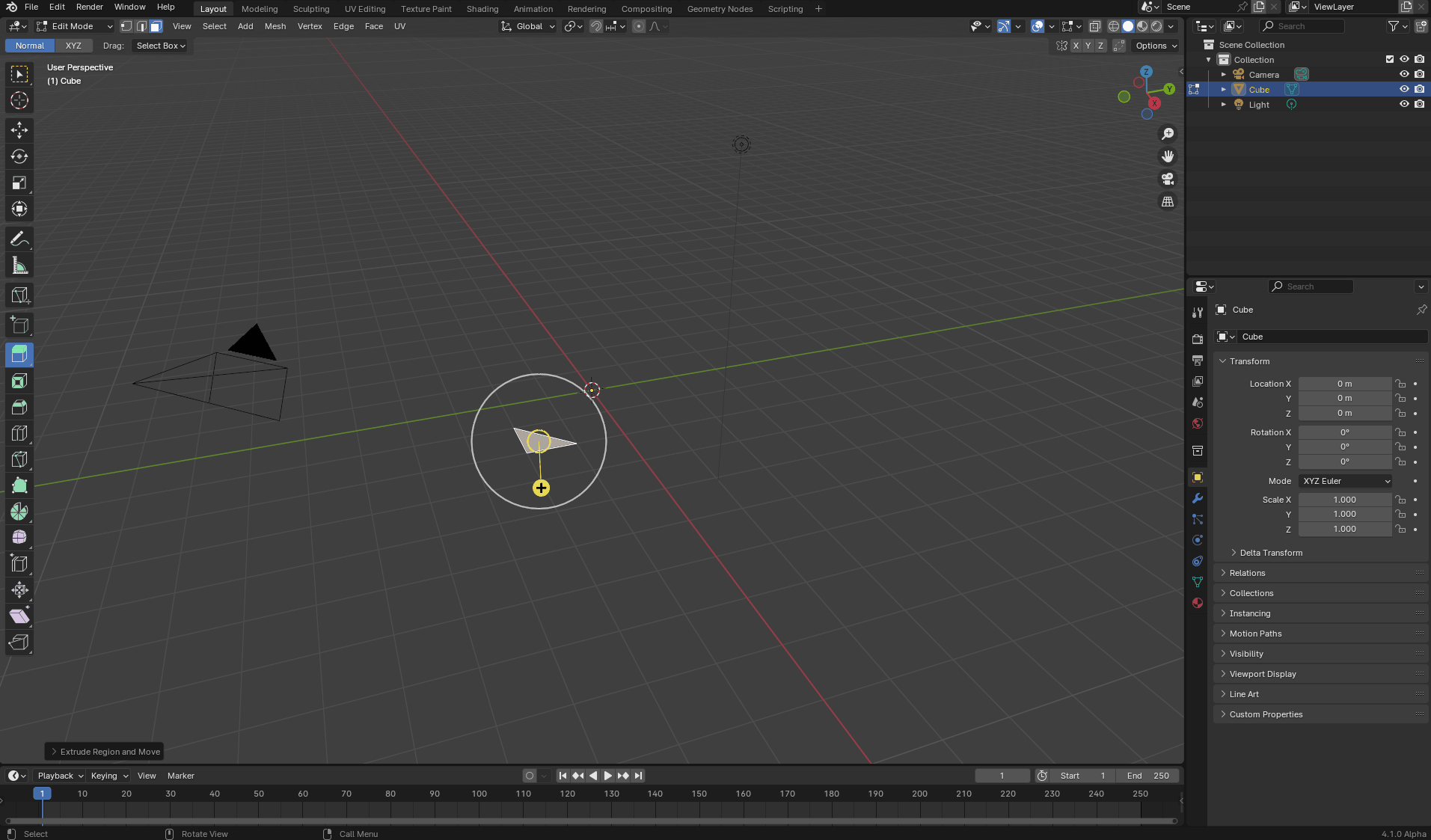The width and height of the screenshot is (1431, 840).
Task: Expand the Viewport Display panel
Action: pos(1262,674)
